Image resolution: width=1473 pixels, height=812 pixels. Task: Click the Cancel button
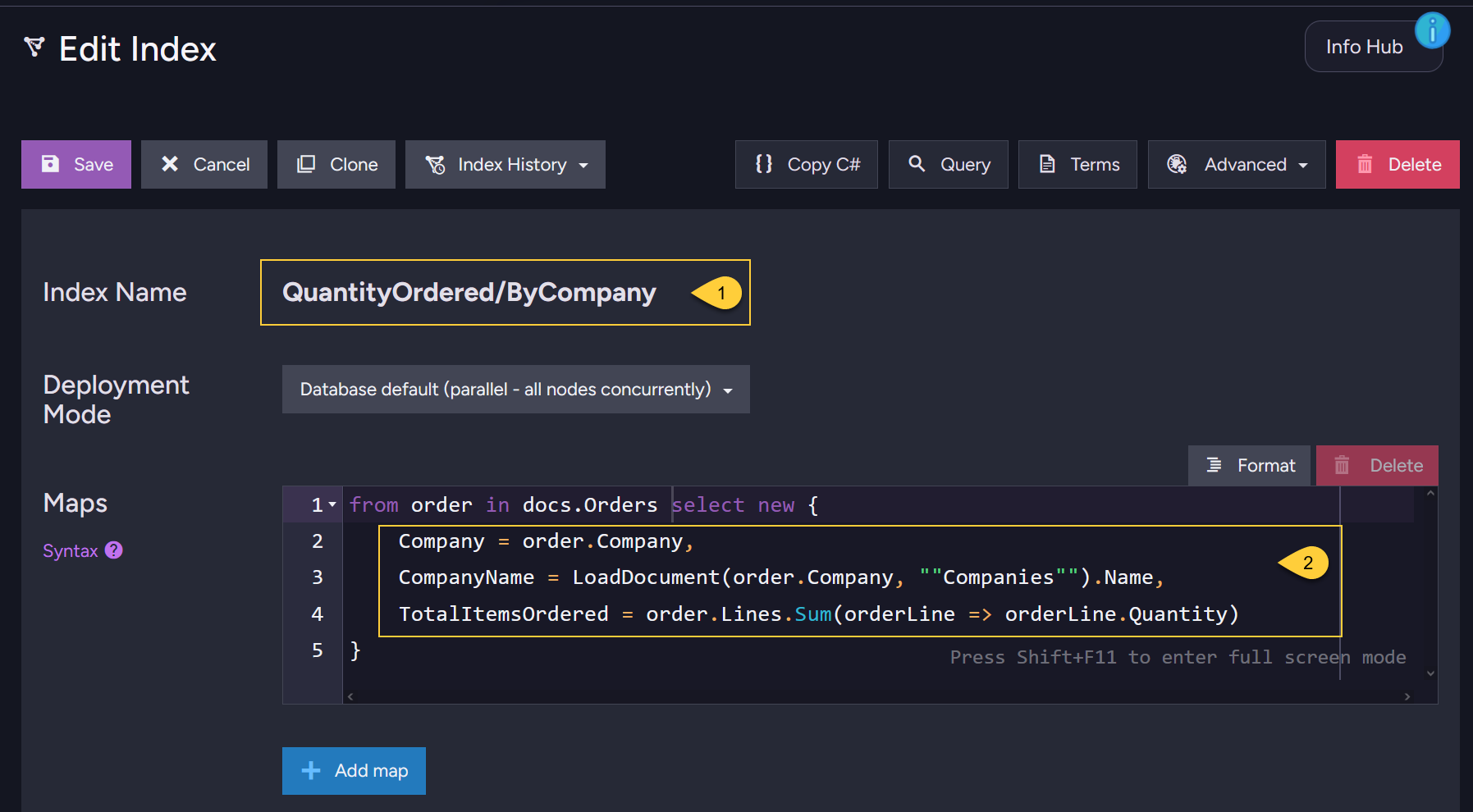coord(204,164)
